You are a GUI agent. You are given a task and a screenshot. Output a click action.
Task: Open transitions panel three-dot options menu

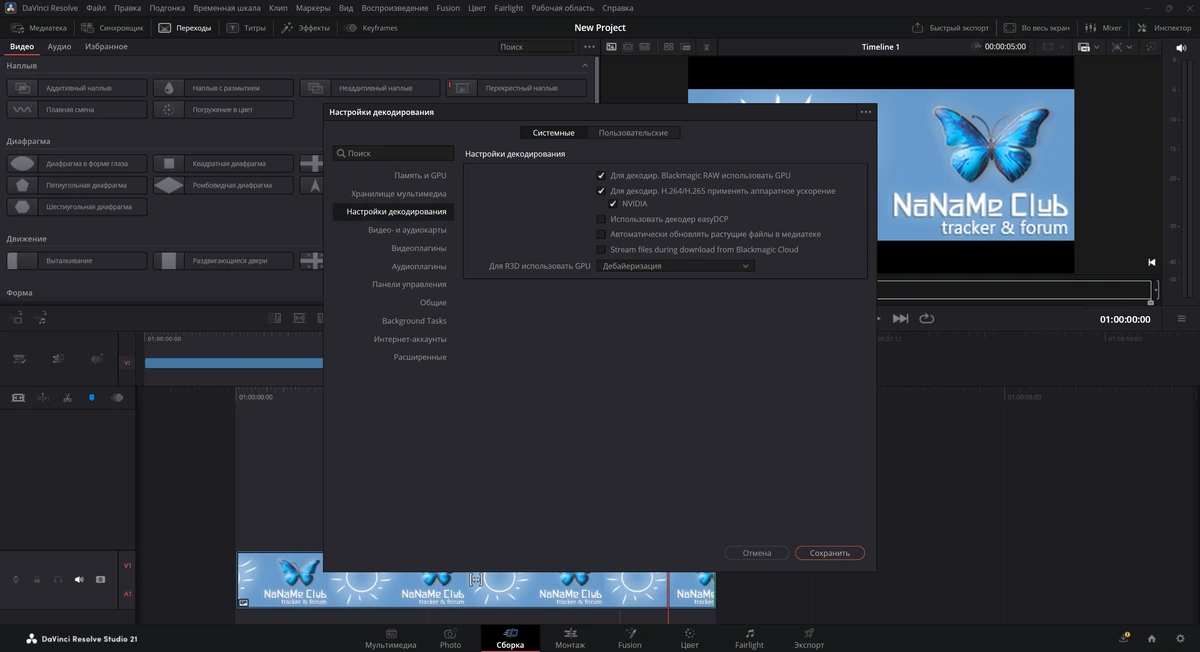point(589,47)
